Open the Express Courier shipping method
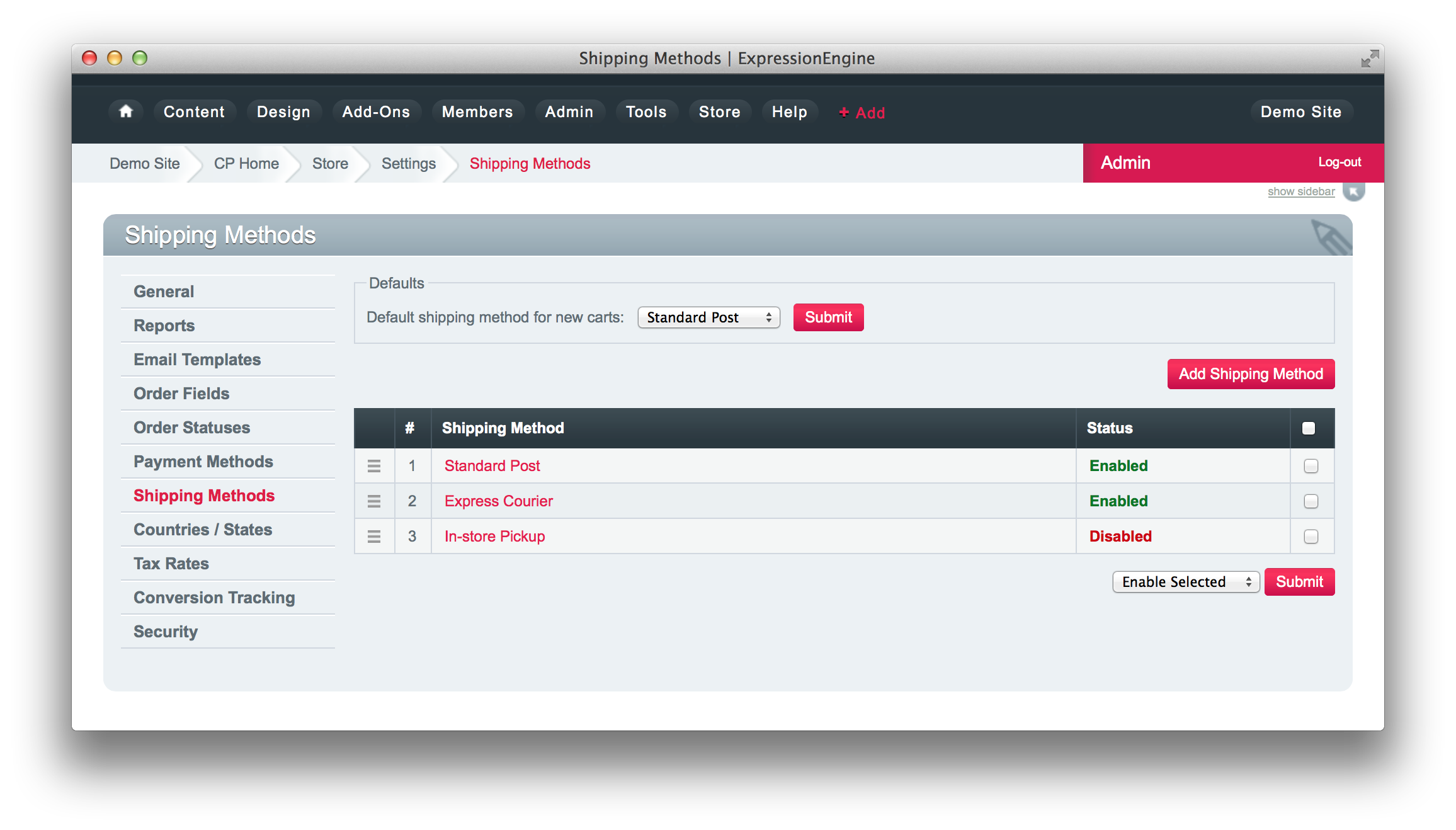 click(498, 501)
